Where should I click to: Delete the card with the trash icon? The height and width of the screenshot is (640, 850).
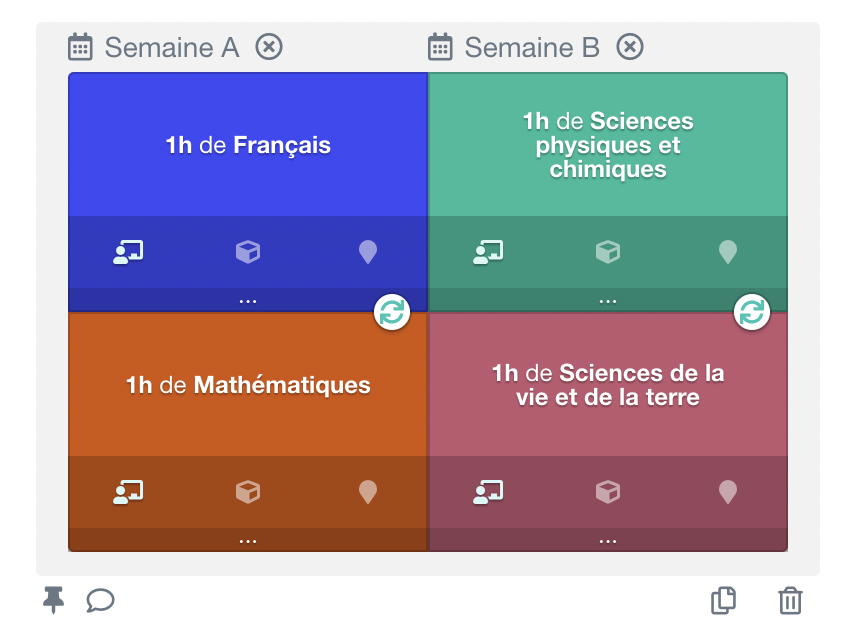[x=790, y=601]
